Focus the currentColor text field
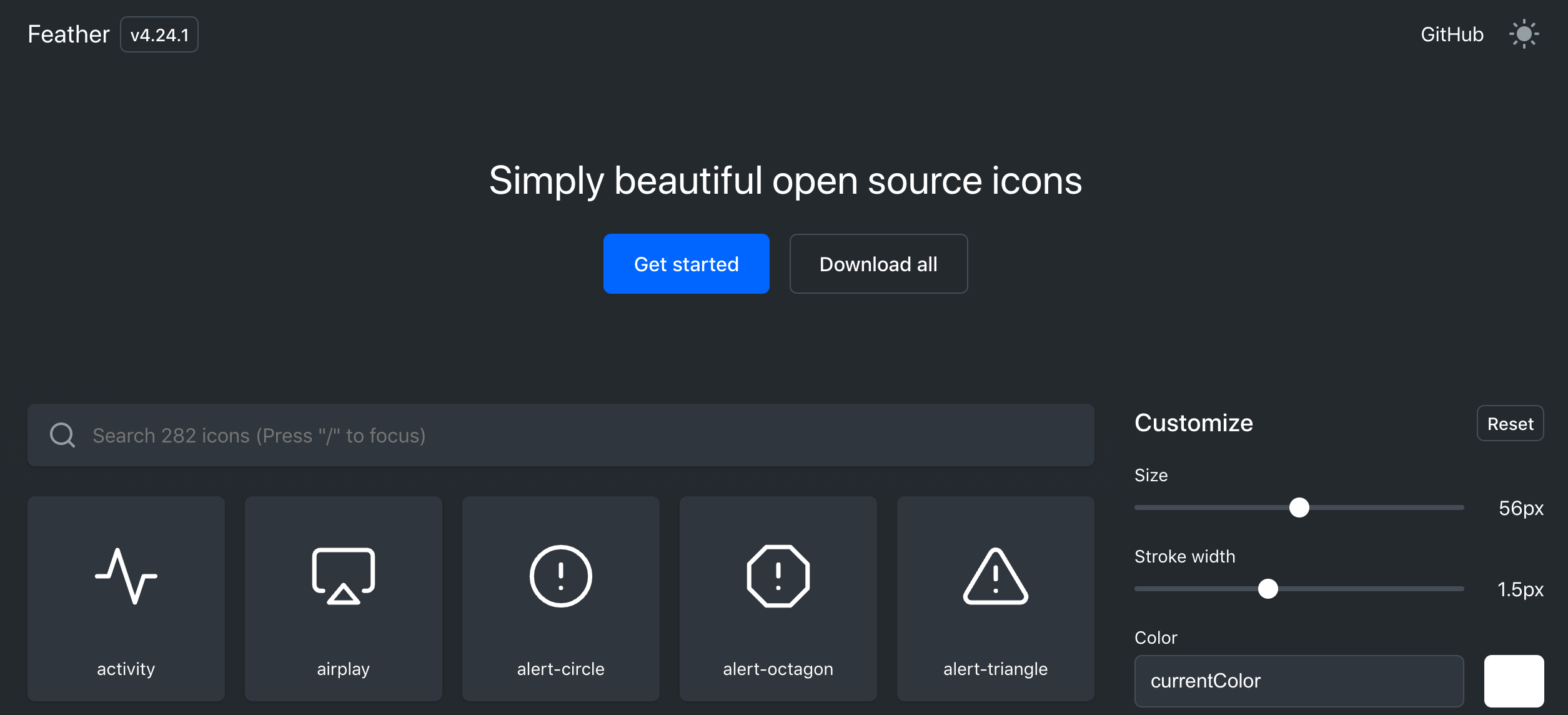1568x715 pixels. (1298, 681)
